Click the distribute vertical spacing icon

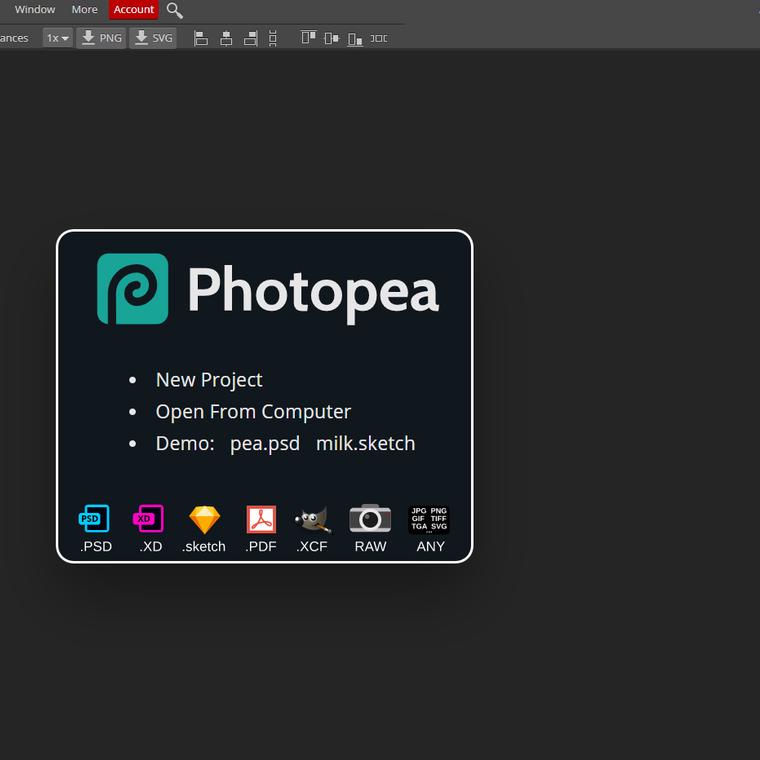(x=273, y=38)
